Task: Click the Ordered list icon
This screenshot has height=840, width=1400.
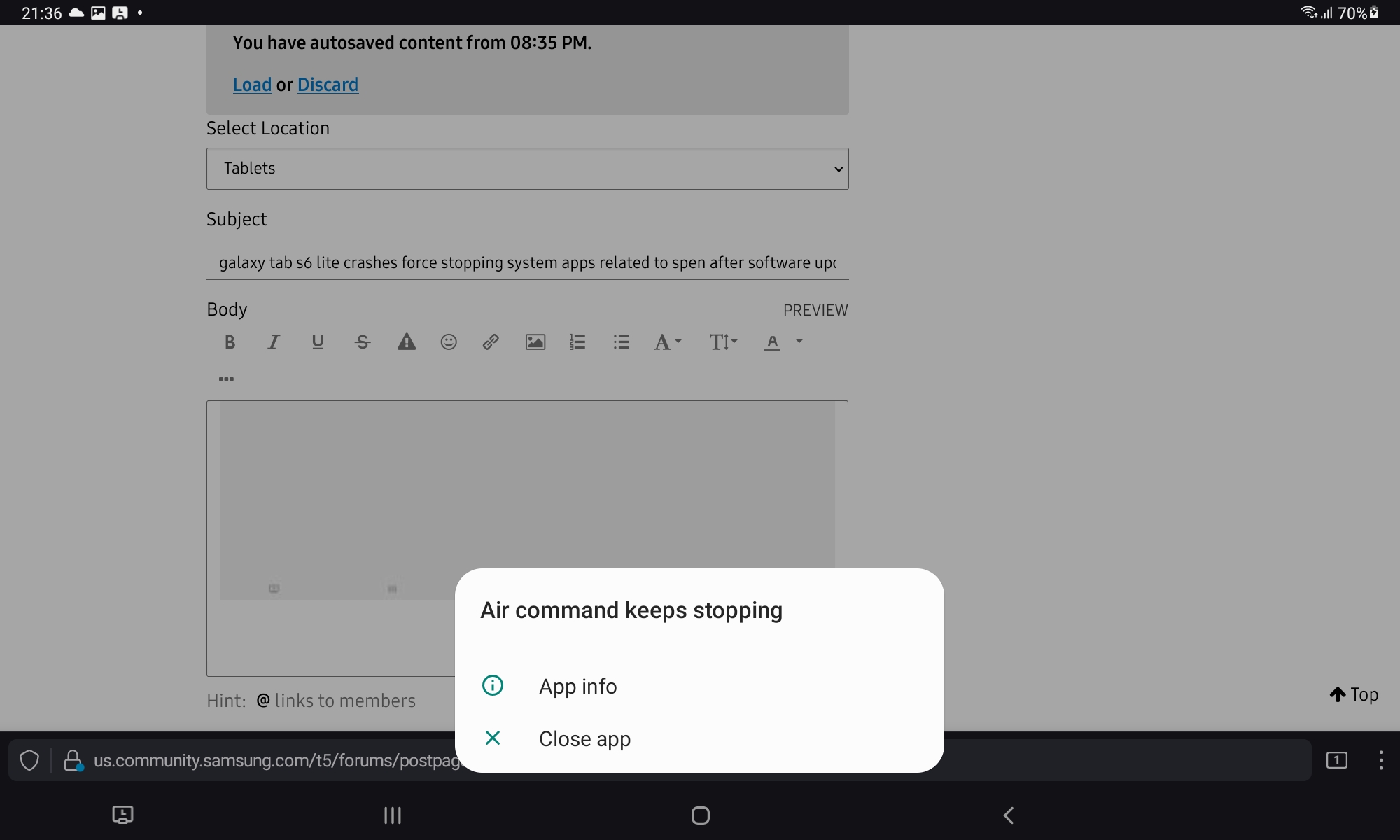Action: [x=577, y=341]
